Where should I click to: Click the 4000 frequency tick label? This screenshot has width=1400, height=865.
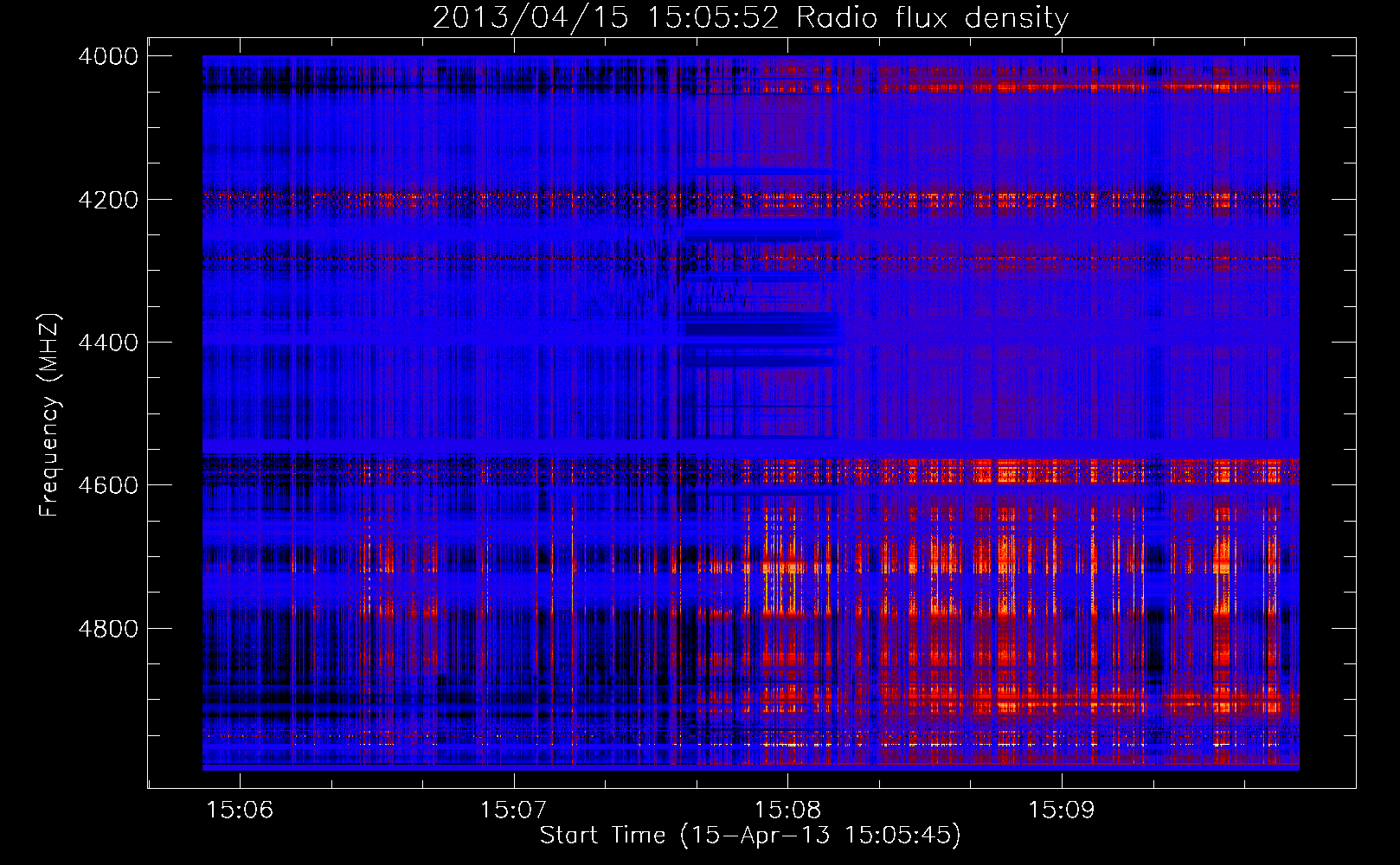tap(108, 56)
